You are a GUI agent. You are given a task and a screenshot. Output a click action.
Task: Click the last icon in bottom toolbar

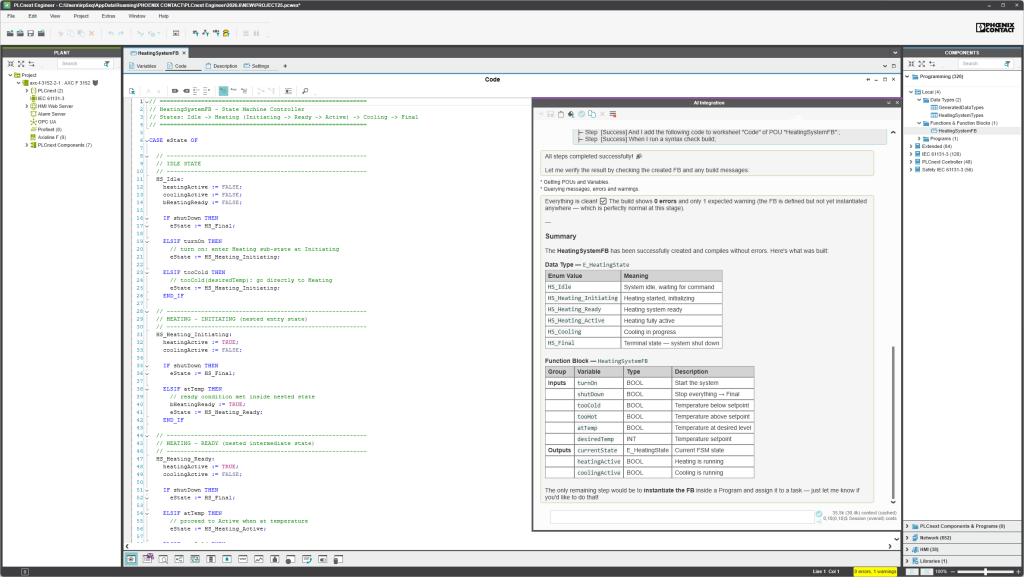pyautogui.click(x=338, y=559)
